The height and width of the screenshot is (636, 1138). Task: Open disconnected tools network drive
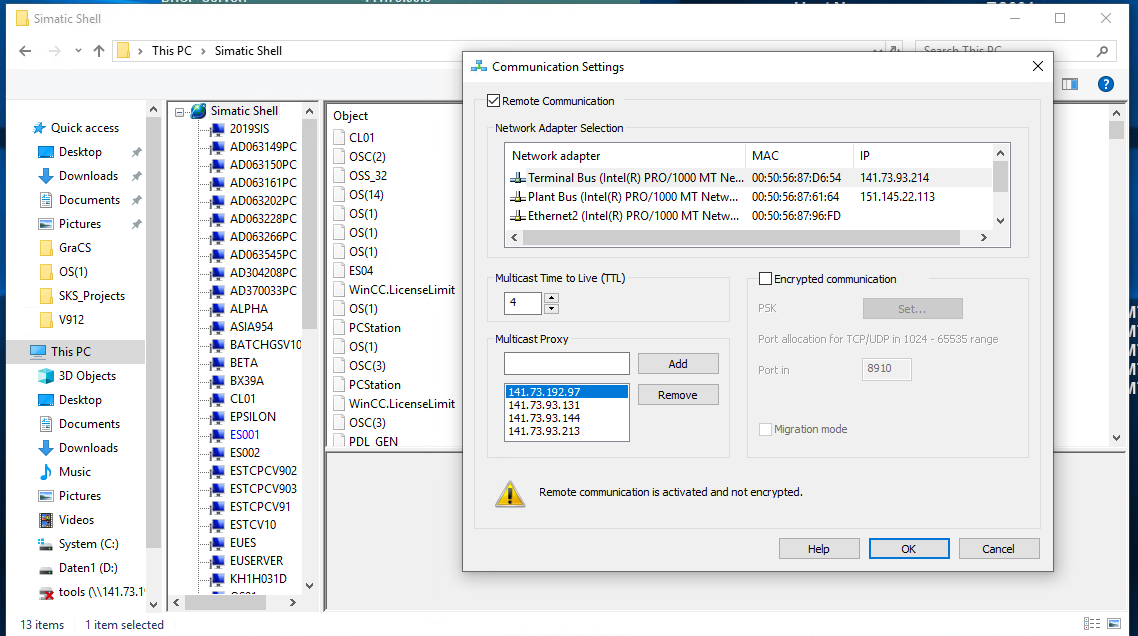[x=101, y=592]
